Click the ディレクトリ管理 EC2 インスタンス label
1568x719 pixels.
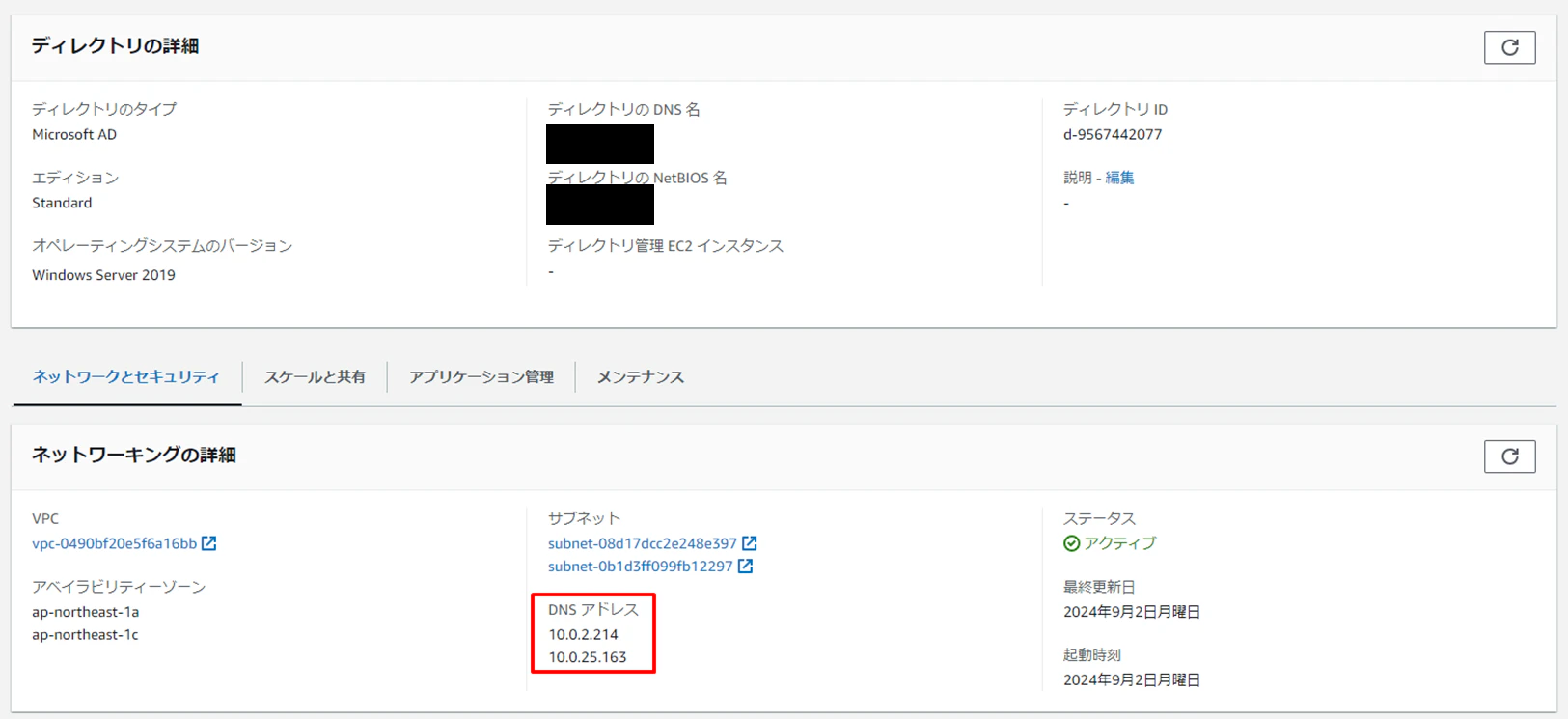click(x=666, y=246)
